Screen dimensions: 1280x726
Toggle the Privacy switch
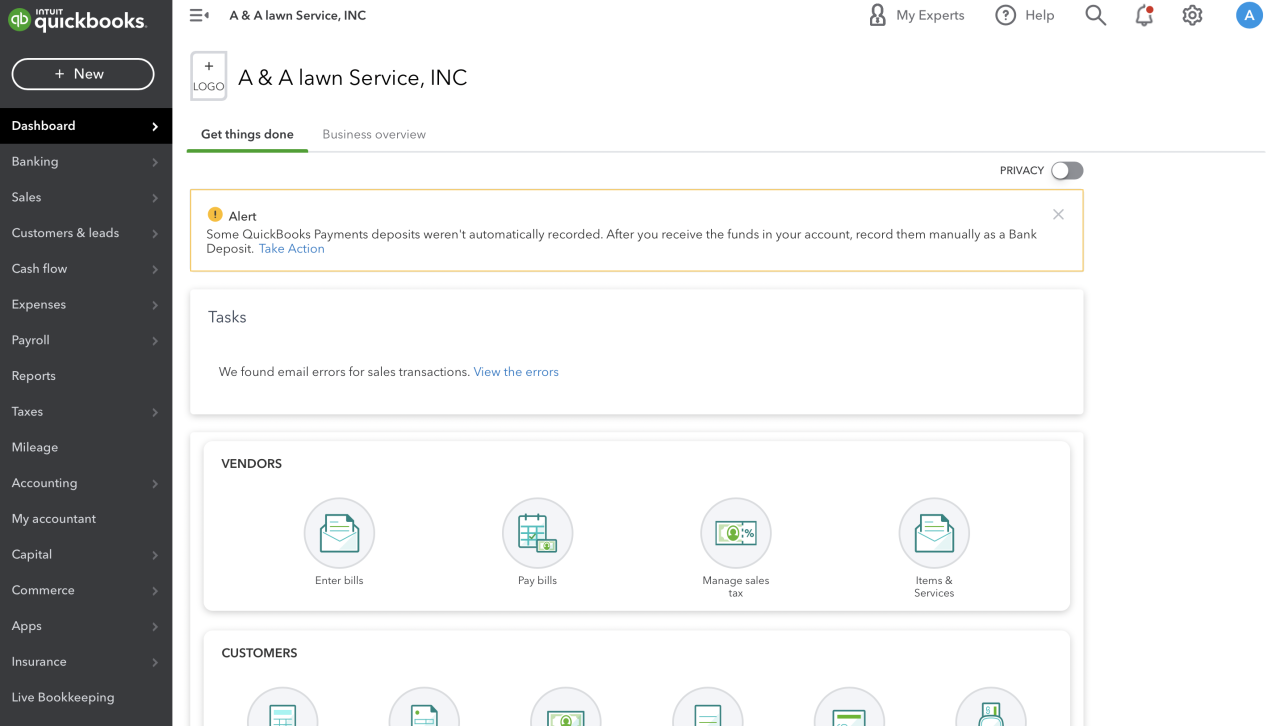point(1067,171)
